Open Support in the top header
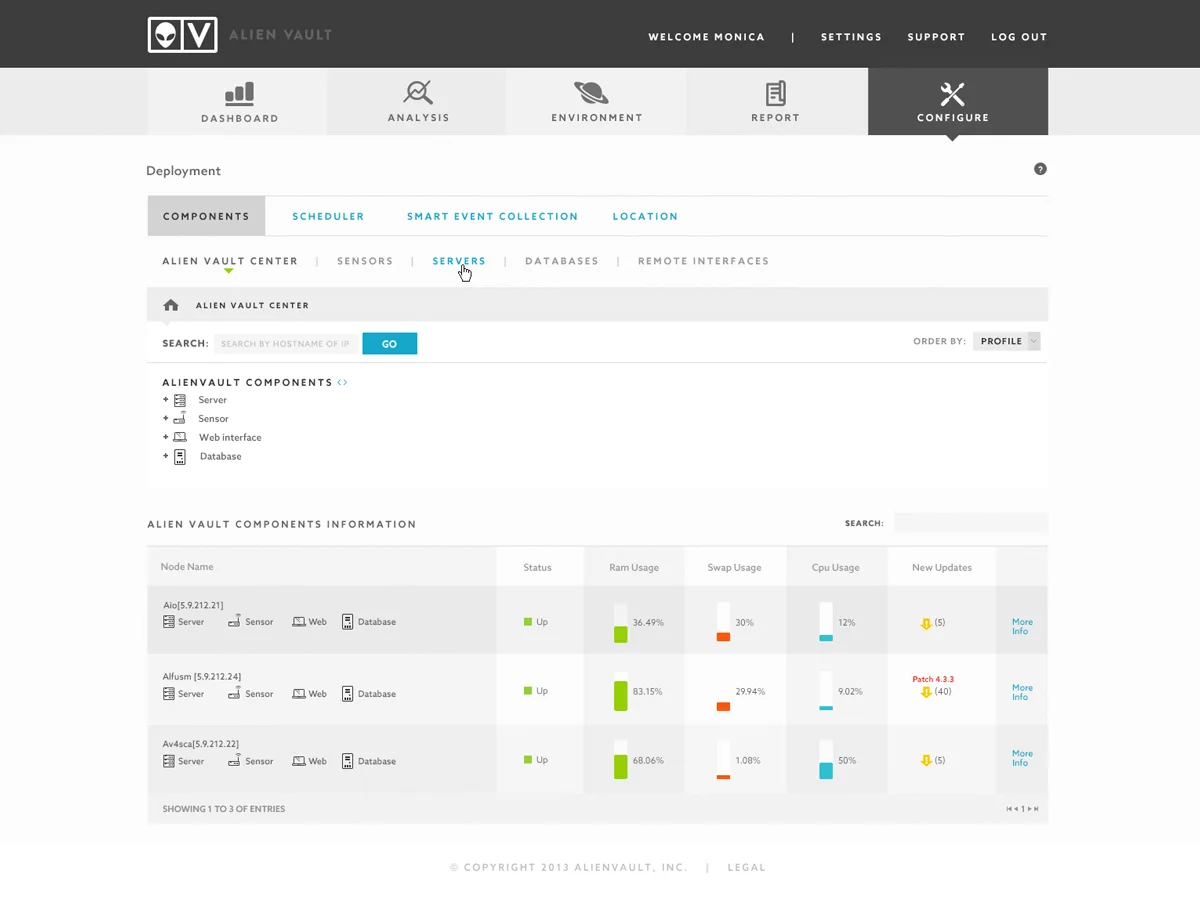1200x897 pixels. [x=936, y=37]
